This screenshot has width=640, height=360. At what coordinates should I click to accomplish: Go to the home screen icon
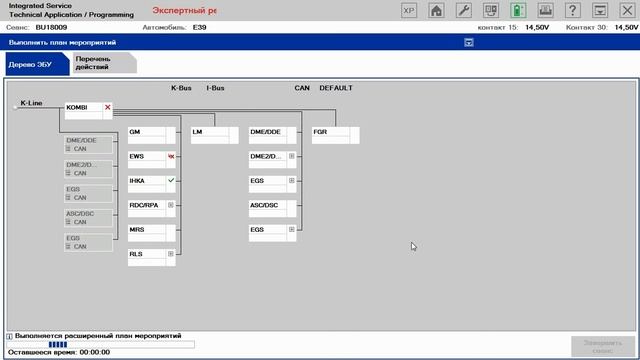436,11
